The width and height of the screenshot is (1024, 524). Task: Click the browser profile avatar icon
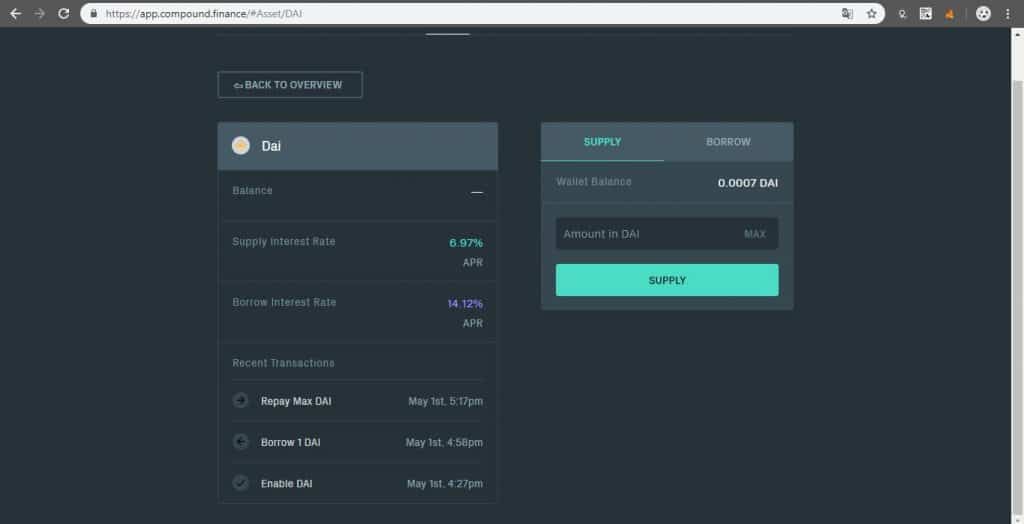[x=983, y=13]
